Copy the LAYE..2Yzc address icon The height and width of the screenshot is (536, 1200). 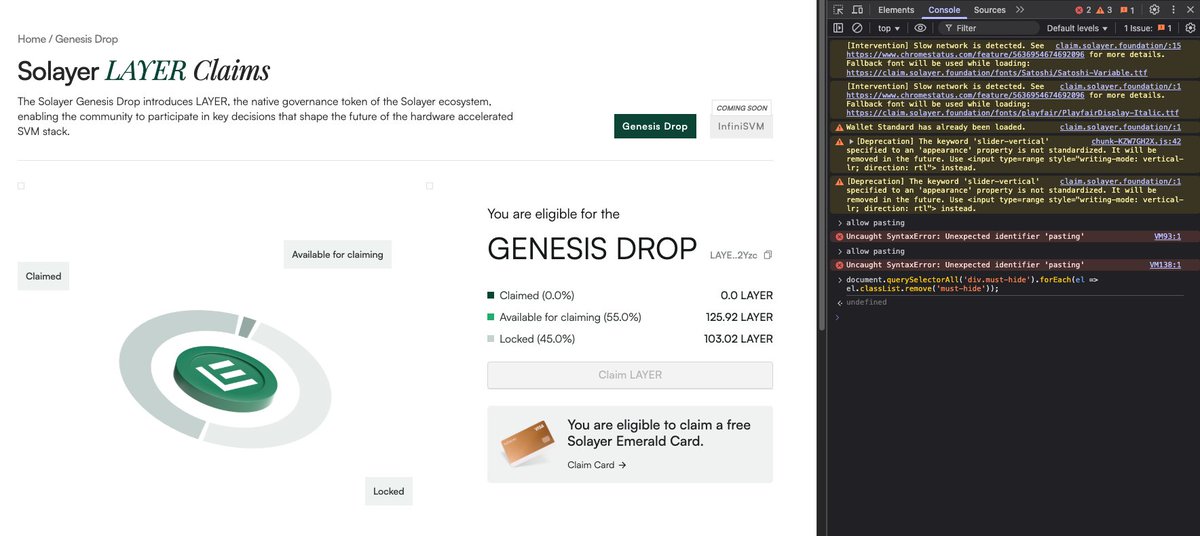pyautogui.click(x=767, y=255)
